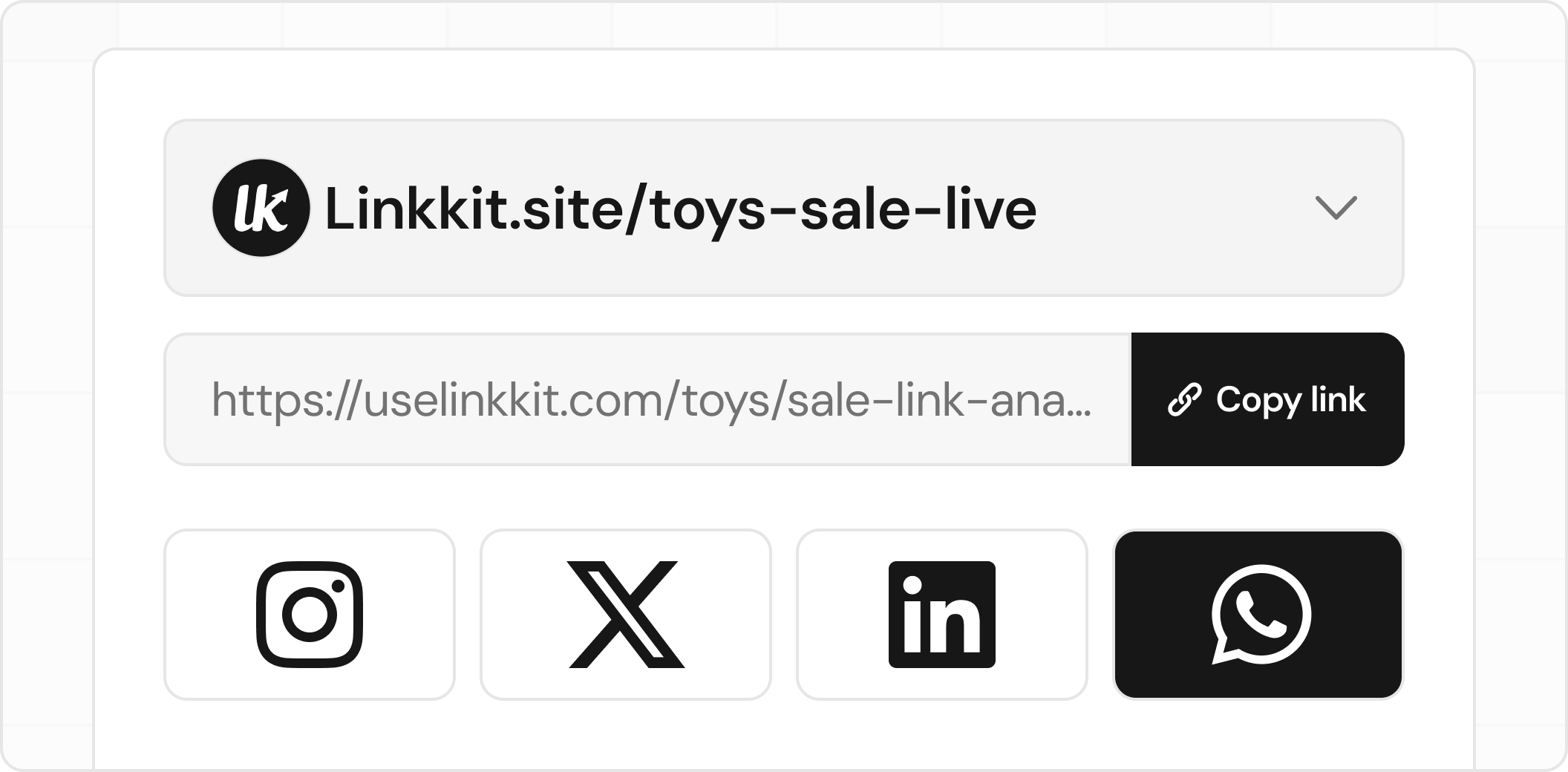Screen dimensions: 1568x772
Task: Share the link on Instagram
Action: [309, 615]
